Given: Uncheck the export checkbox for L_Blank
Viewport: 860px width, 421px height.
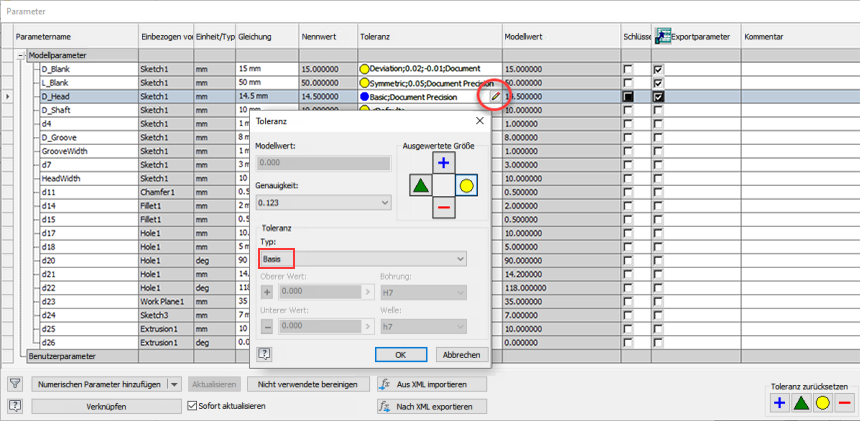Looking at the screenshot, I should click(x=658, y=83).
